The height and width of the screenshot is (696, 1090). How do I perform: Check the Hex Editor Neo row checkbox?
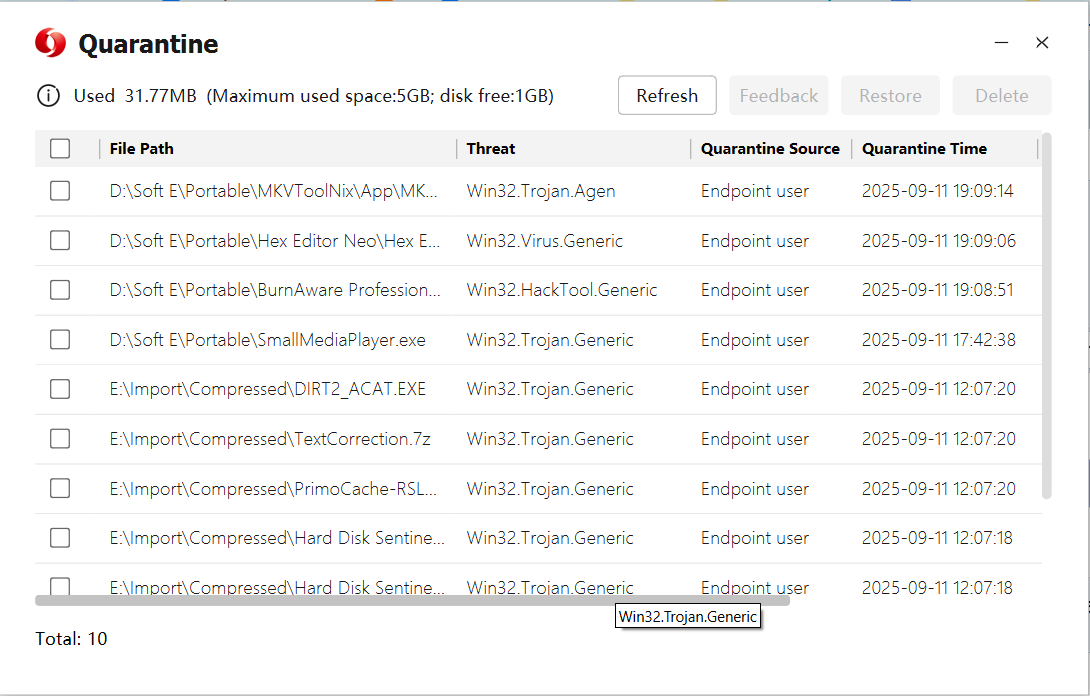60,241
